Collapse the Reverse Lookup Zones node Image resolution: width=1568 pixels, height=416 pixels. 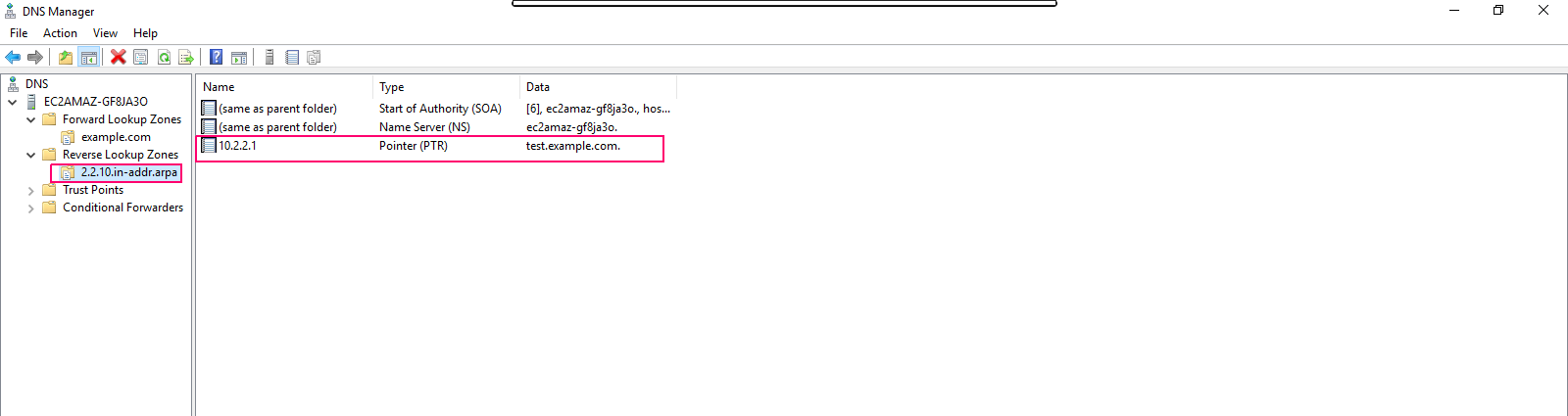click(x=30, y=155)
